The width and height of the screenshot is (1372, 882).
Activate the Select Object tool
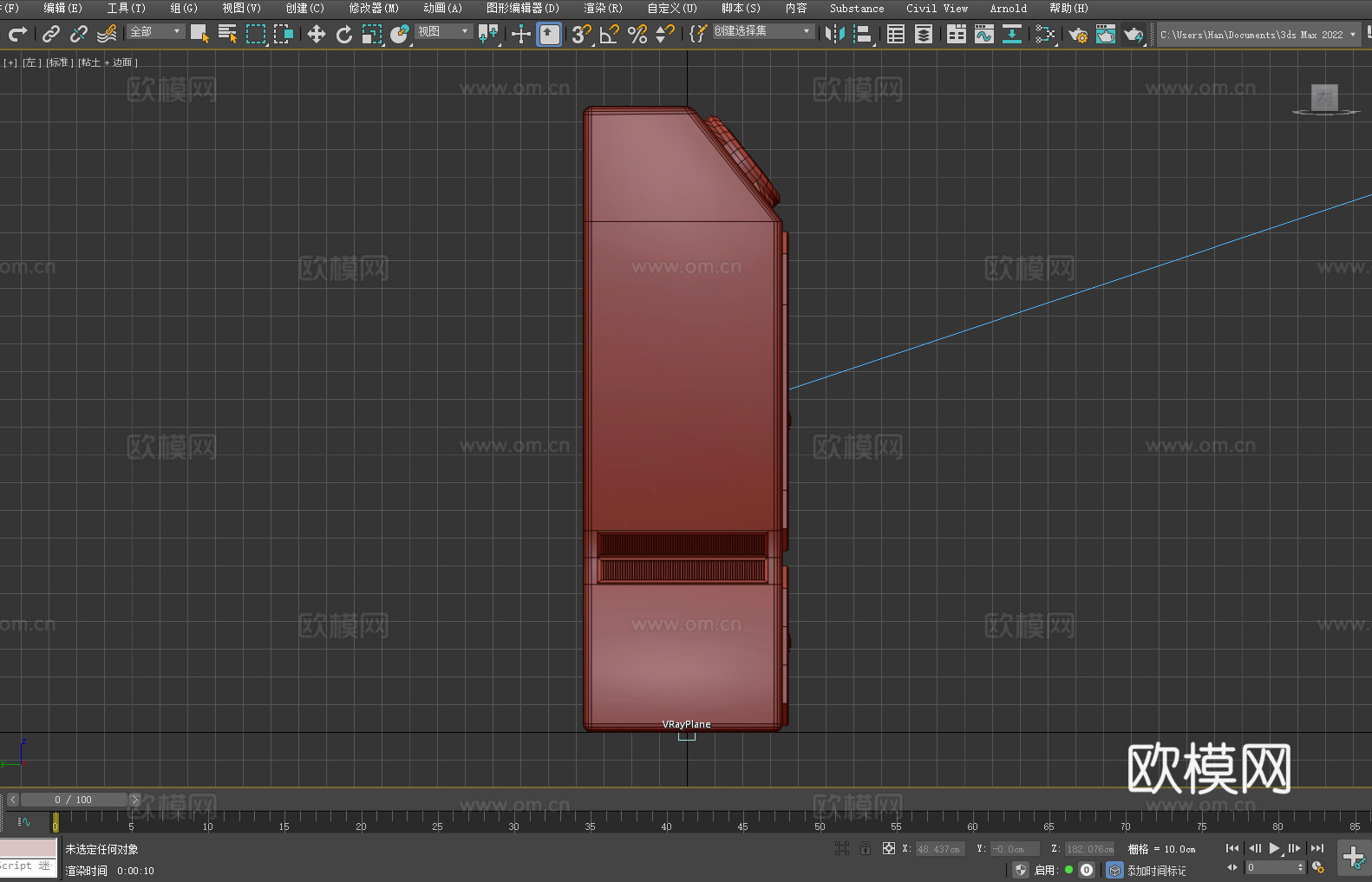199,34
